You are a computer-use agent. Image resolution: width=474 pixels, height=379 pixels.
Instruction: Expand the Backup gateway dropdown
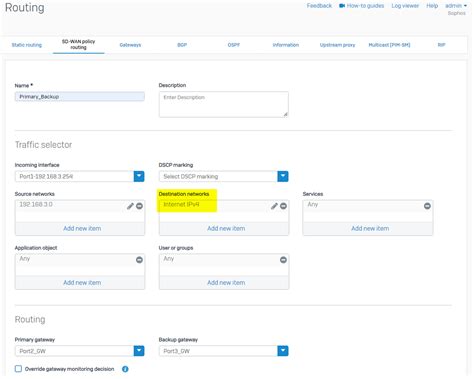coord(283,351)
